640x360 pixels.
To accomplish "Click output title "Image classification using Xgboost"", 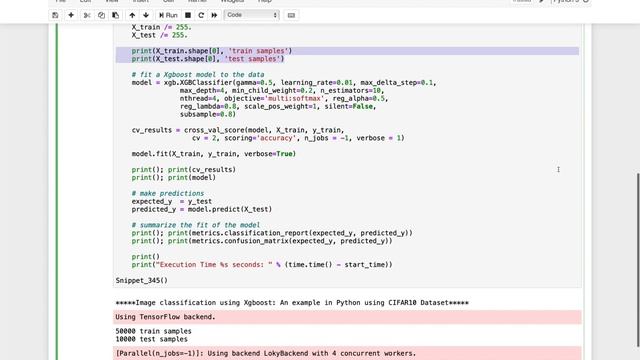I will (x=292, y=303).
